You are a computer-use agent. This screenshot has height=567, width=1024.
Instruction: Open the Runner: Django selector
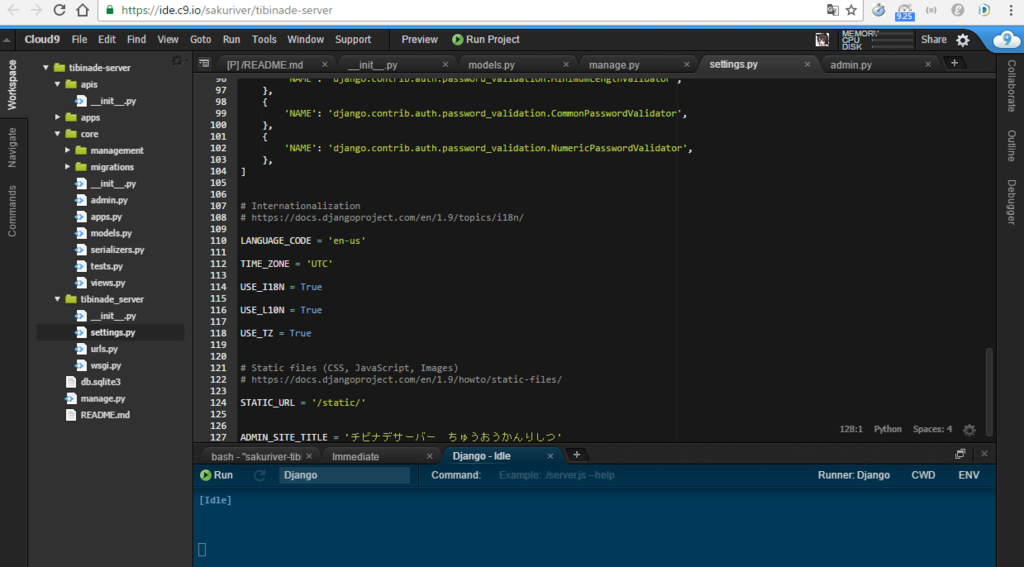click(x=854, y=475)
